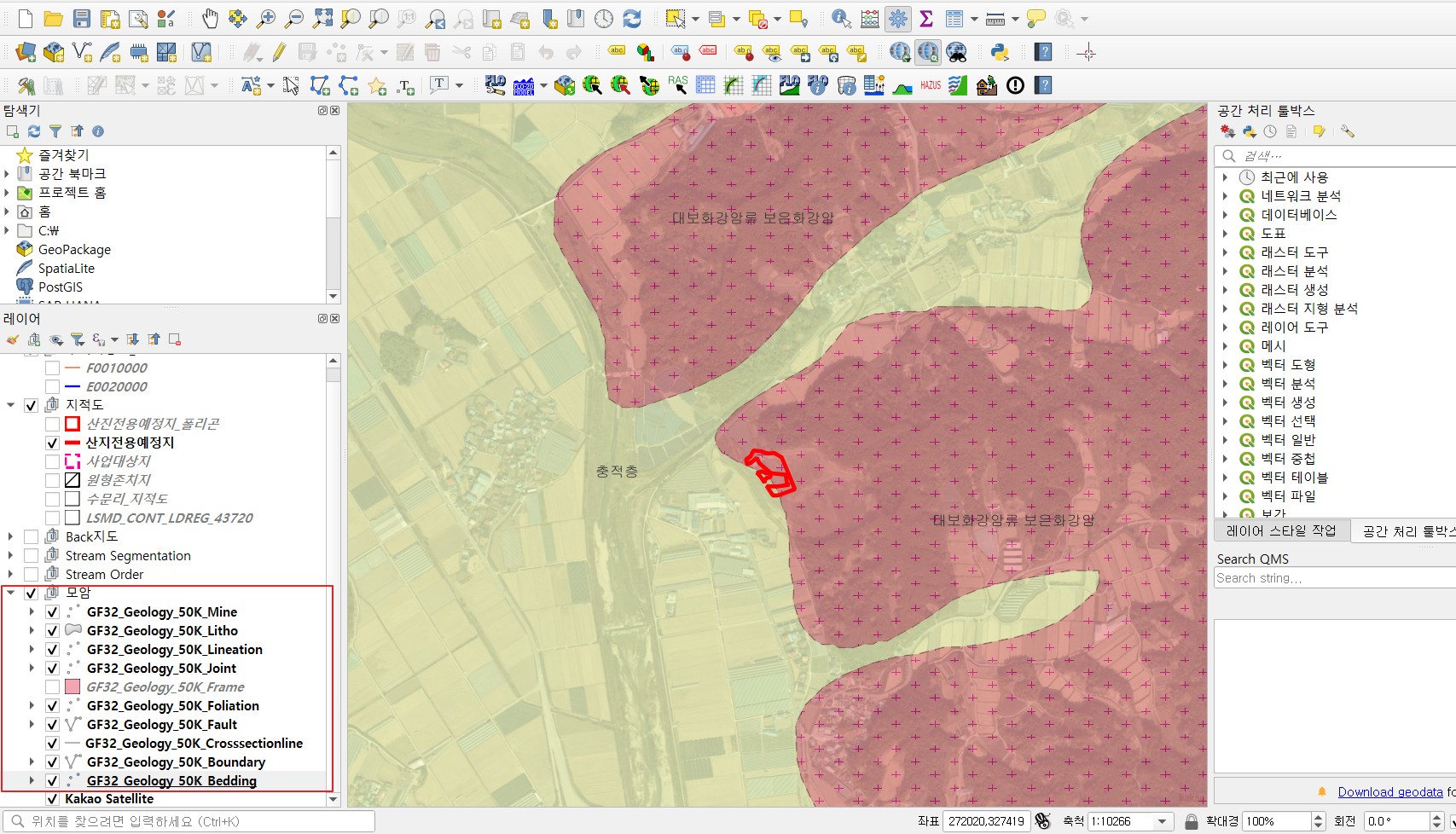
Task: Collapse the 모암 layer group
Action: coord(11,593)
